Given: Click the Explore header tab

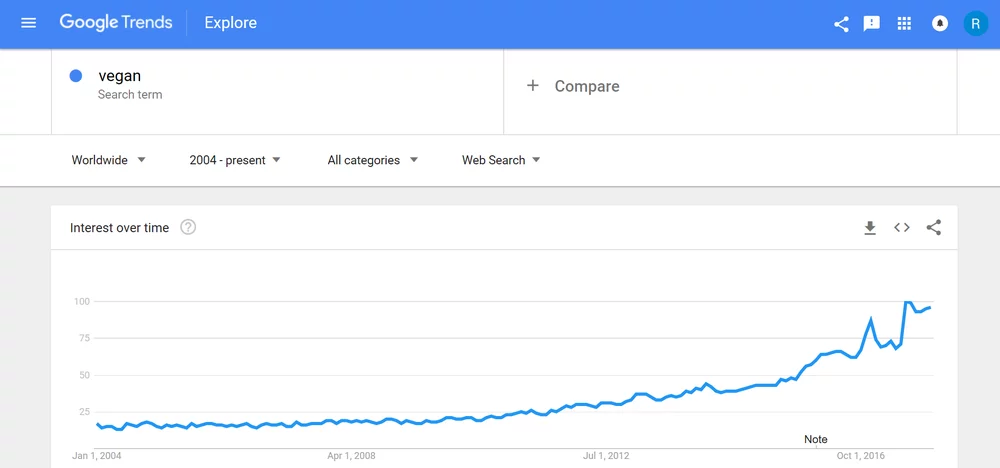Looking at the screenshot, I should click(x=230, y=23).
